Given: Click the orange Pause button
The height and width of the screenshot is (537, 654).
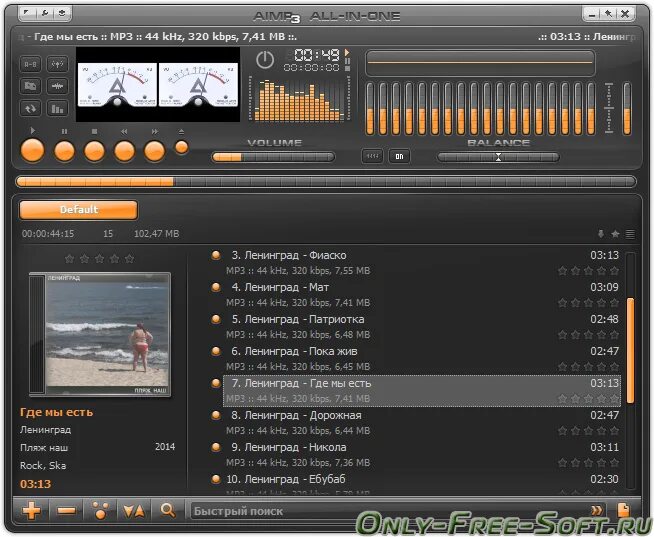Looking at the screenshot, I should click(64, 151).
